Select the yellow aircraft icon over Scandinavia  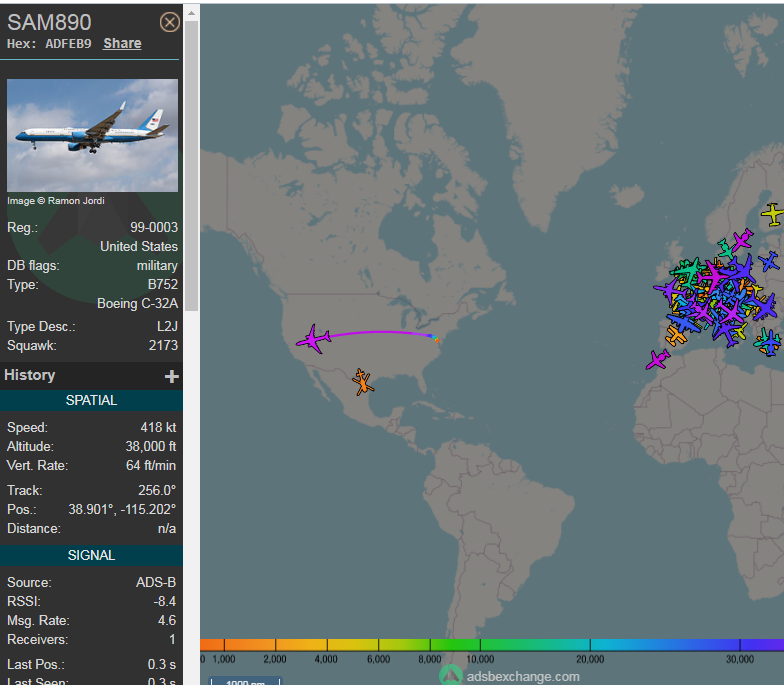[772, 214]
